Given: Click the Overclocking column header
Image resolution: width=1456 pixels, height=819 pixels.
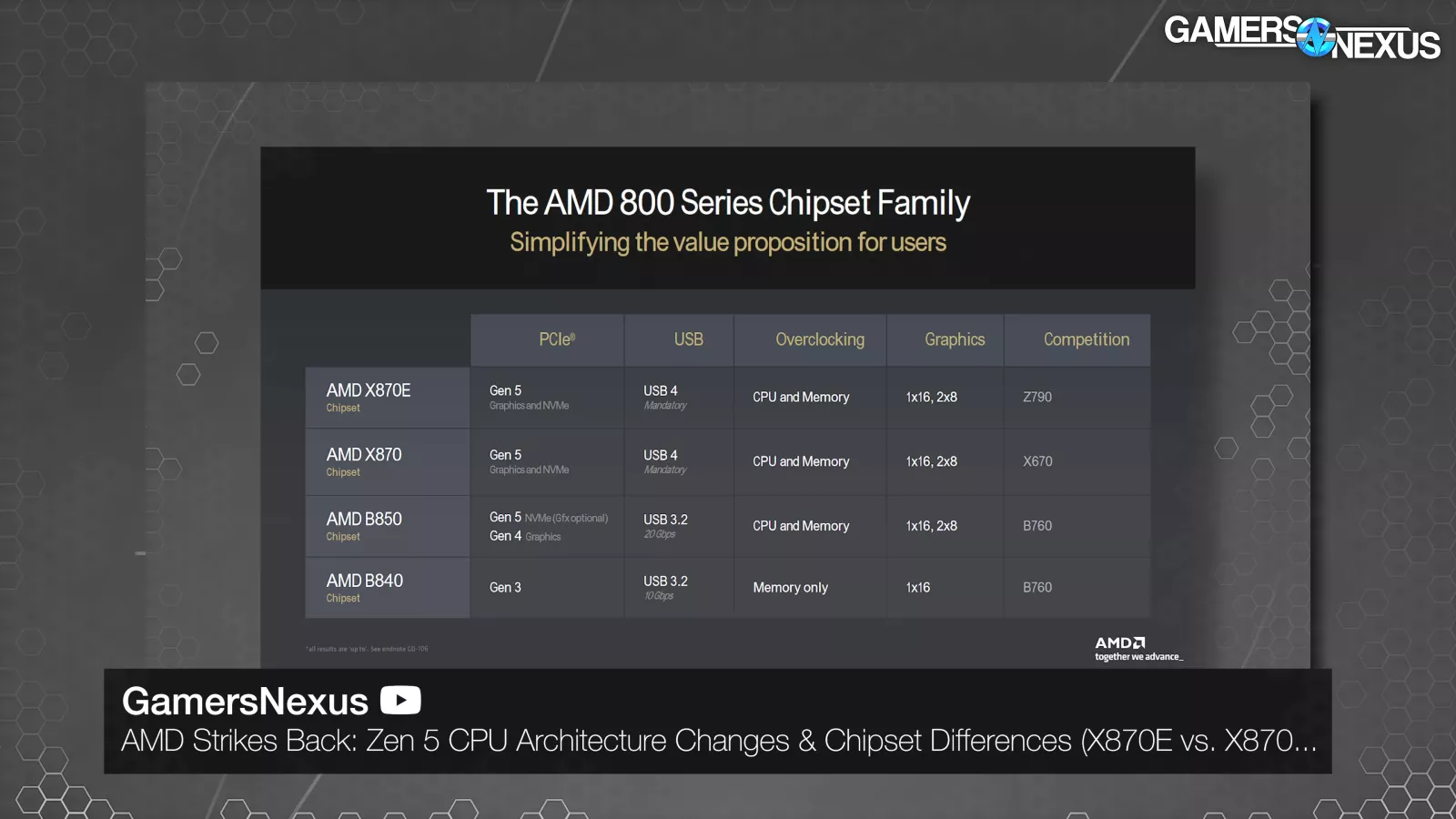Looking at the screenshot, I should [x=819, y=339].
